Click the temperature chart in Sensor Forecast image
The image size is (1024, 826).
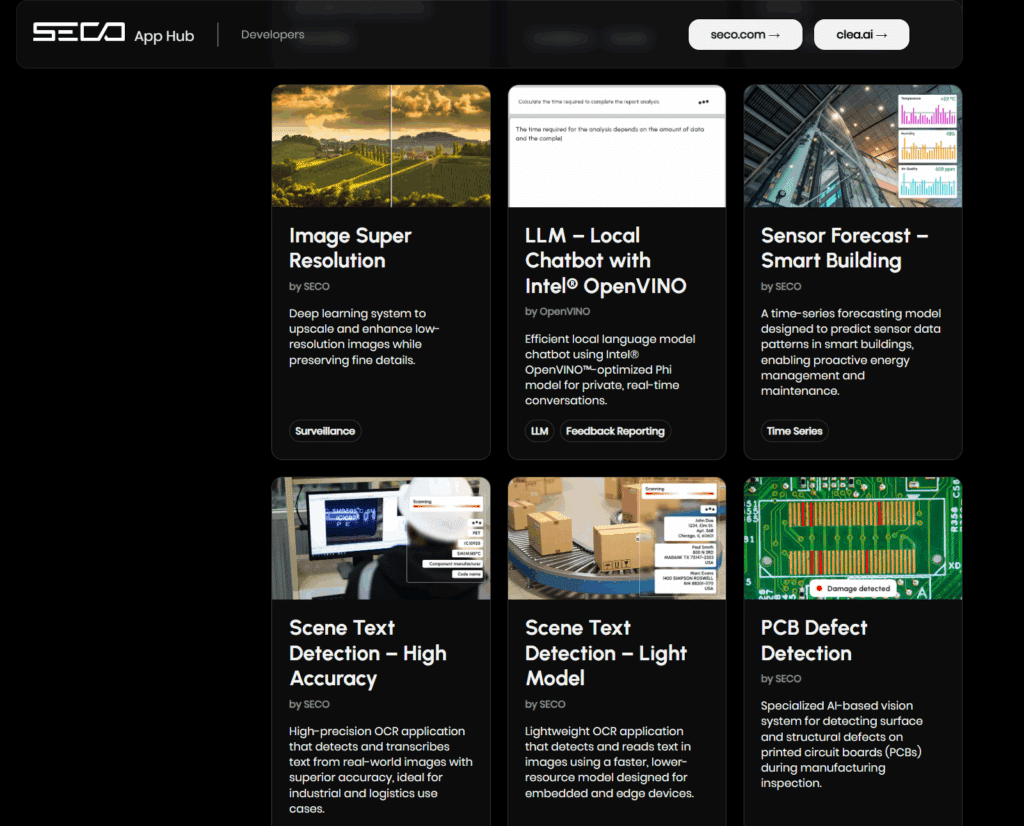point(927,111)
